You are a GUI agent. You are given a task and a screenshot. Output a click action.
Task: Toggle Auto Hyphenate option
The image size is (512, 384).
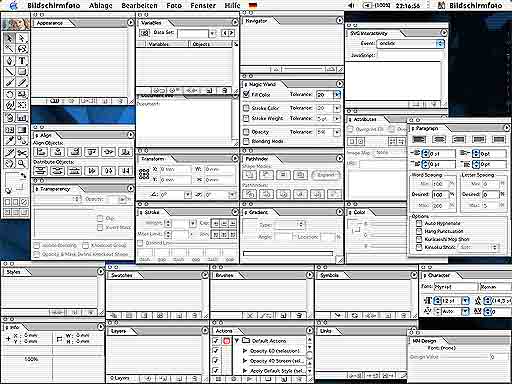pyautogui.click(x=419, y=223)
